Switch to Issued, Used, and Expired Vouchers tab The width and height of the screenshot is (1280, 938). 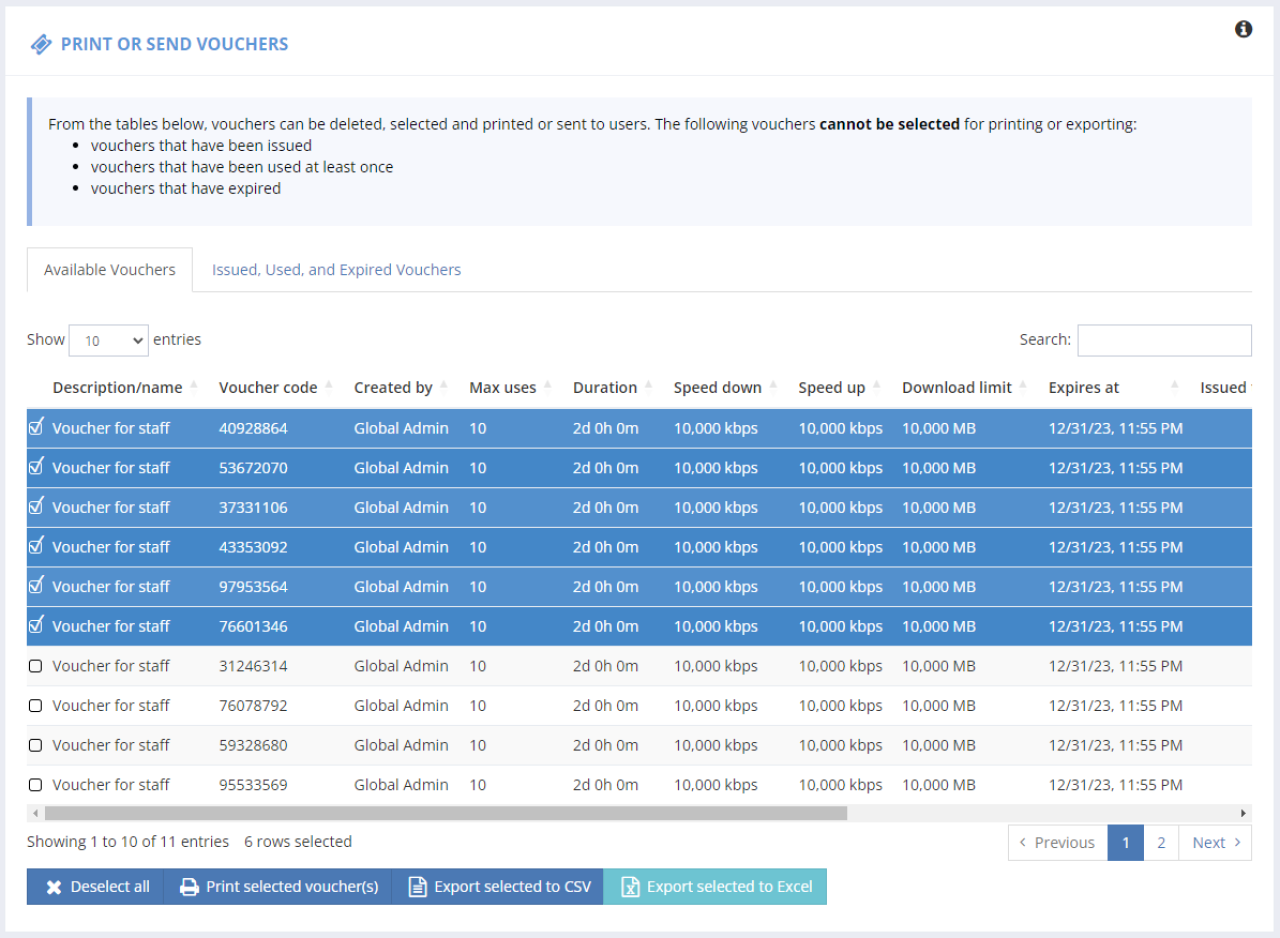point(336,270)
